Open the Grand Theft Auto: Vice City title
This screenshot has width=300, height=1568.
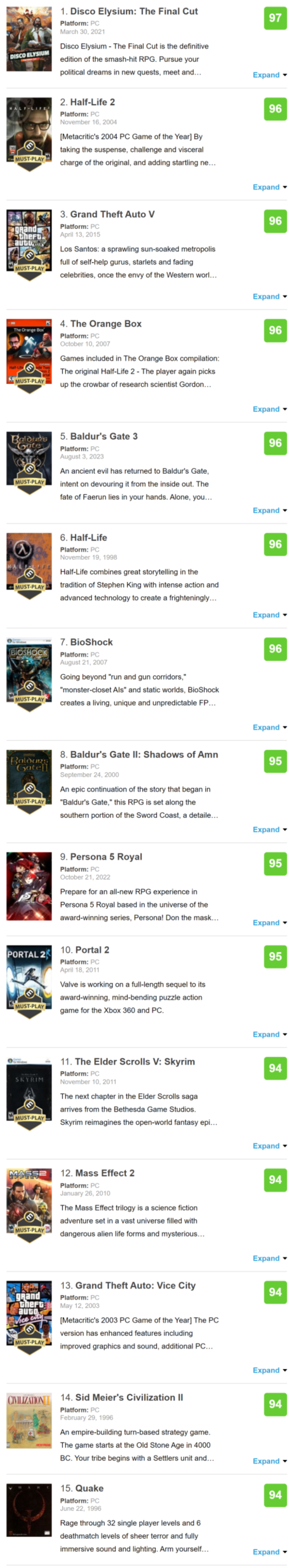pyautogui.click(x=135, y=1285)
